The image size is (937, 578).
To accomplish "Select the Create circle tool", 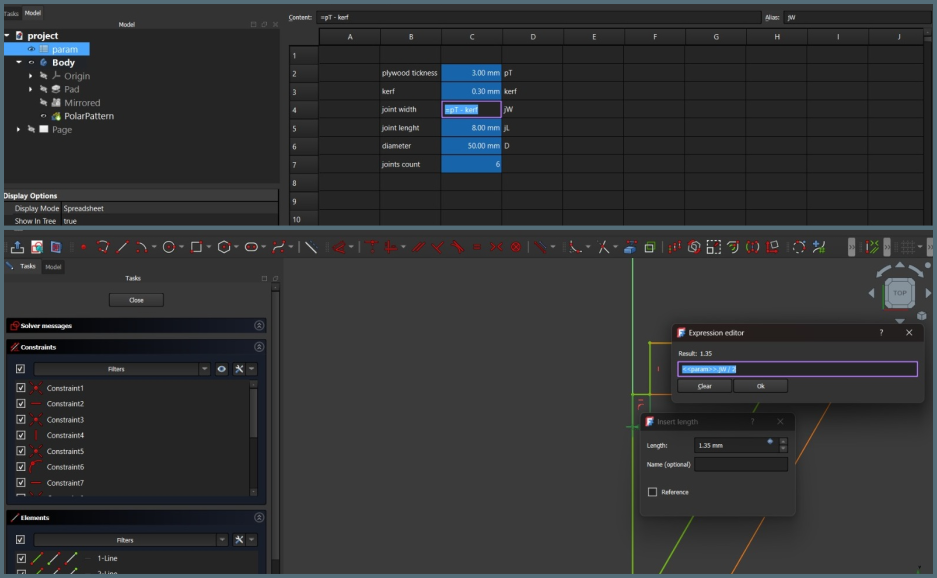I will pos(169,247).
